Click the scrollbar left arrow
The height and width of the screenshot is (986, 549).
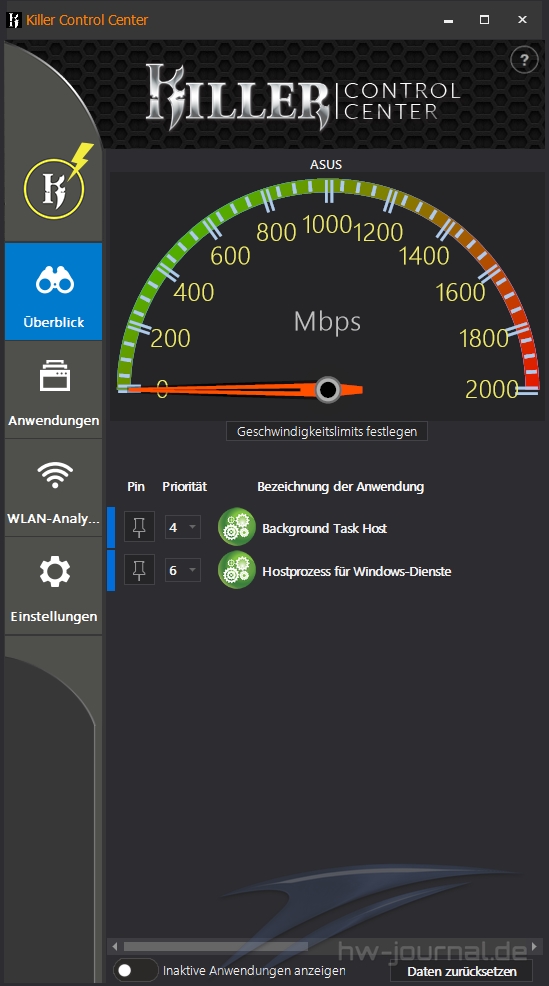114,946
